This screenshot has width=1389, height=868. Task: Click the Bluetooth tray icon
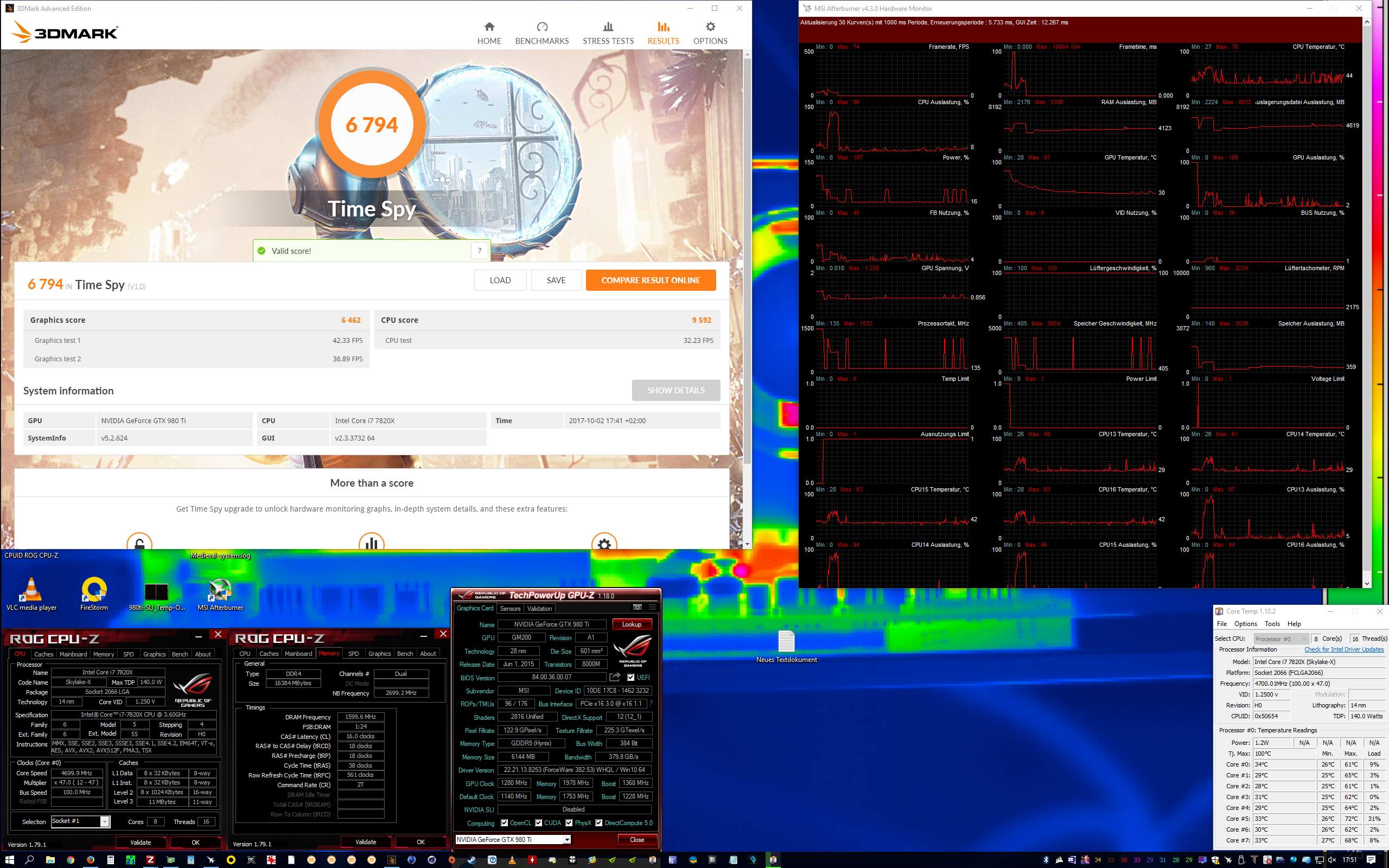pos(1046,860)
